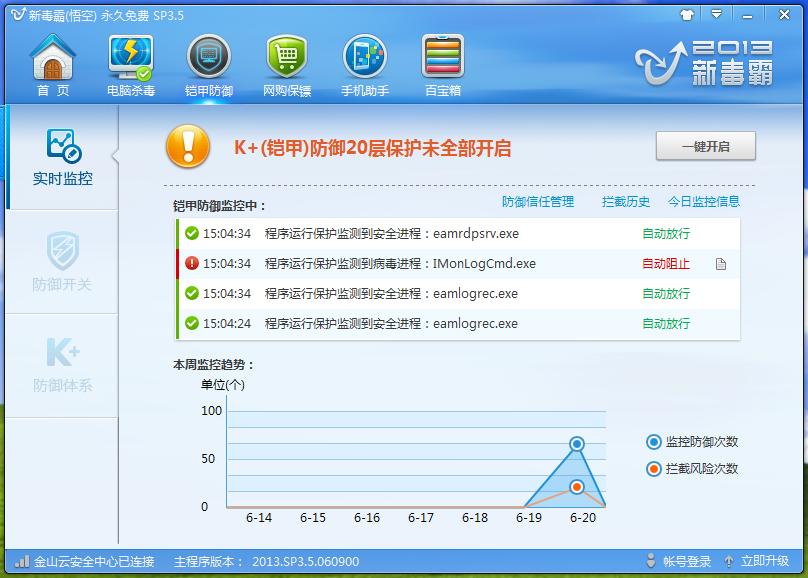The width and height of the screenshot is (808, 578).
Task: Click red alert icon on IMonLogCmd.exe row
Action: pyautogui.click(x=192, y=263)
